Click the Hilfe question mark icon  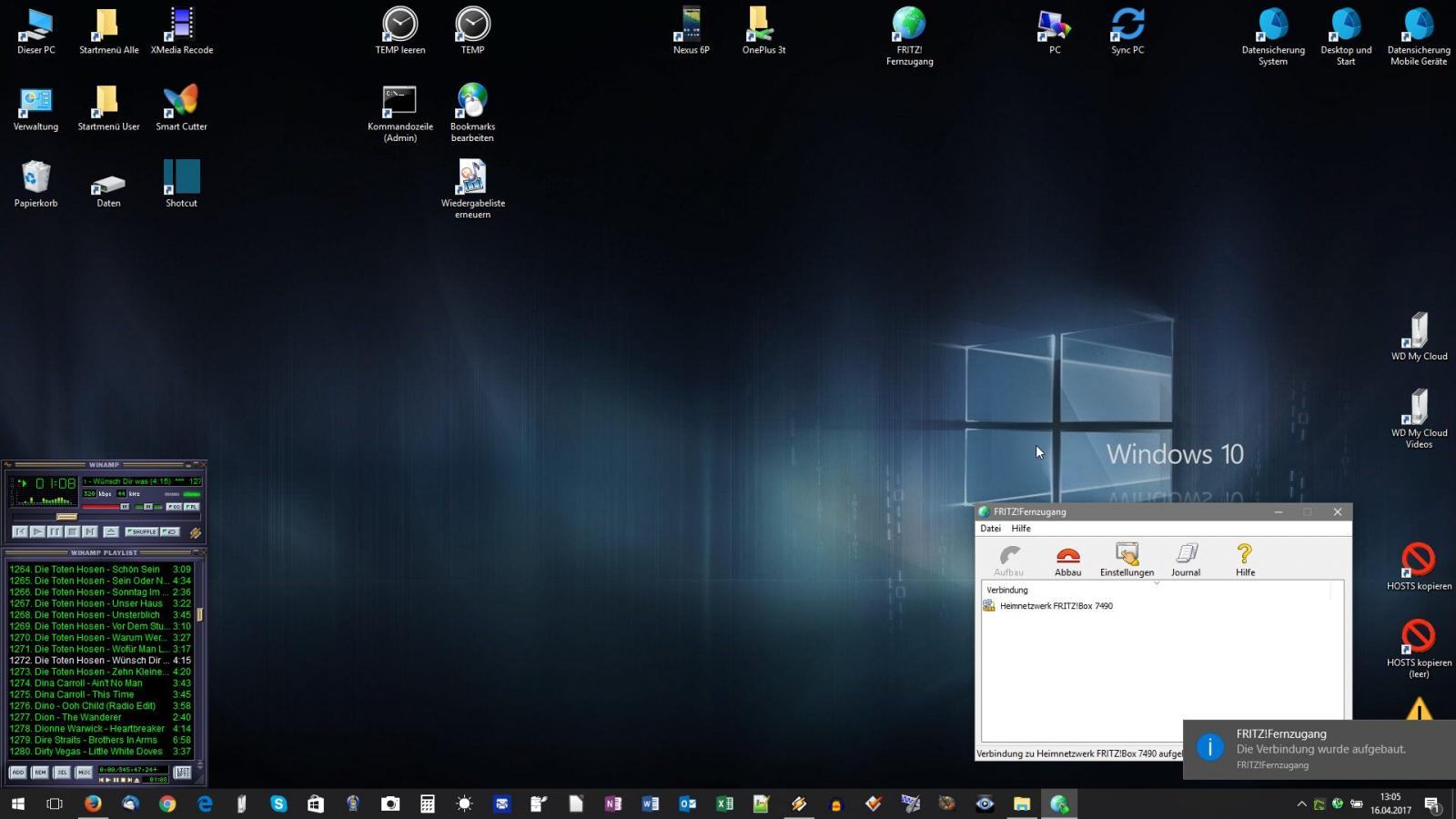[1245, 560]
